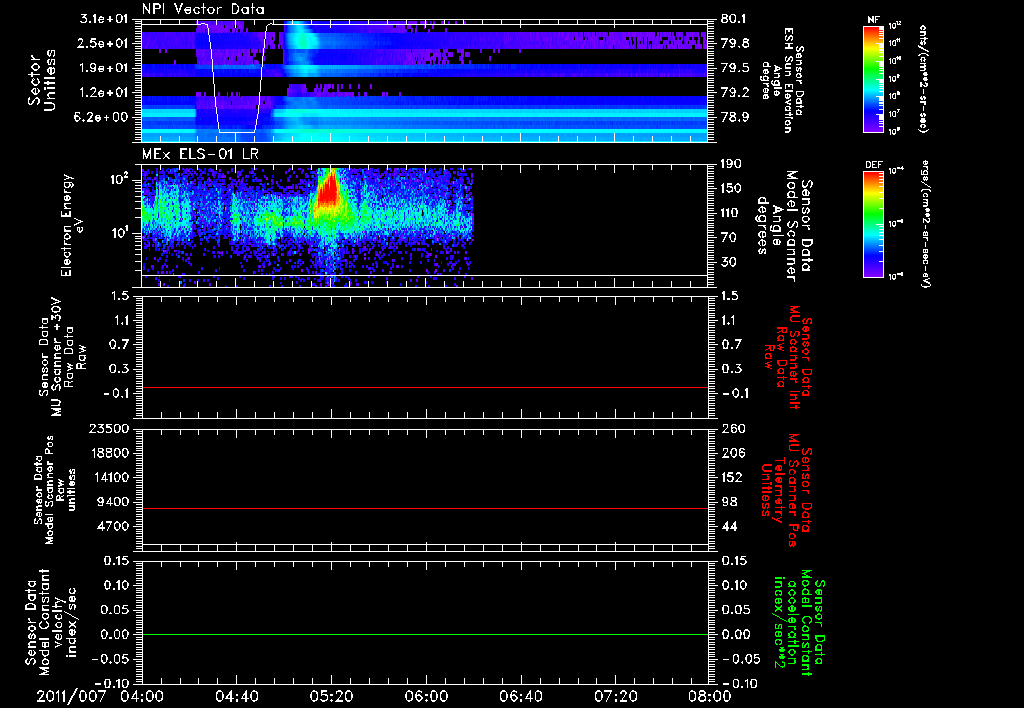Click the '07:20' time axis label
The width and height of the screenshot is (1024, 708).
pyautogui.click(x=615, y=696)
